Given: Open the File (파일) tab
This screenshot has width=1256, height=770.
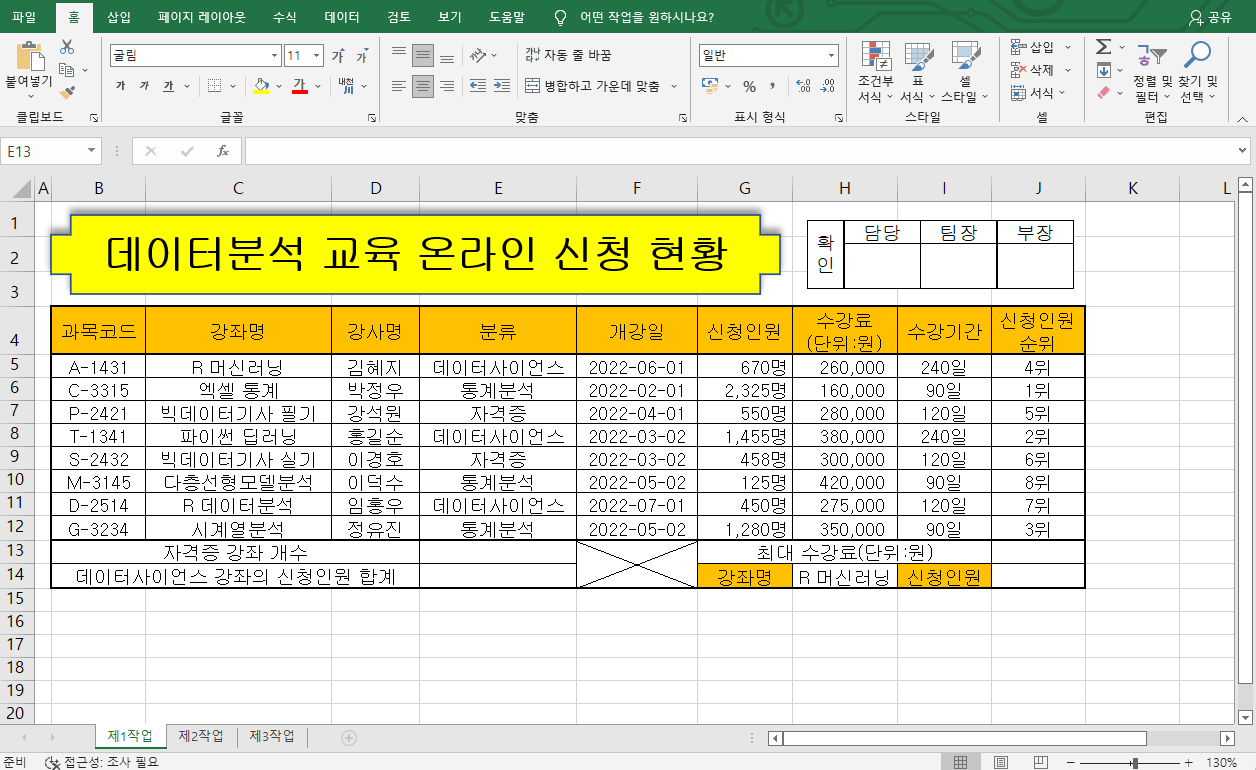Looking at the screenshot, I should [24, 17].
